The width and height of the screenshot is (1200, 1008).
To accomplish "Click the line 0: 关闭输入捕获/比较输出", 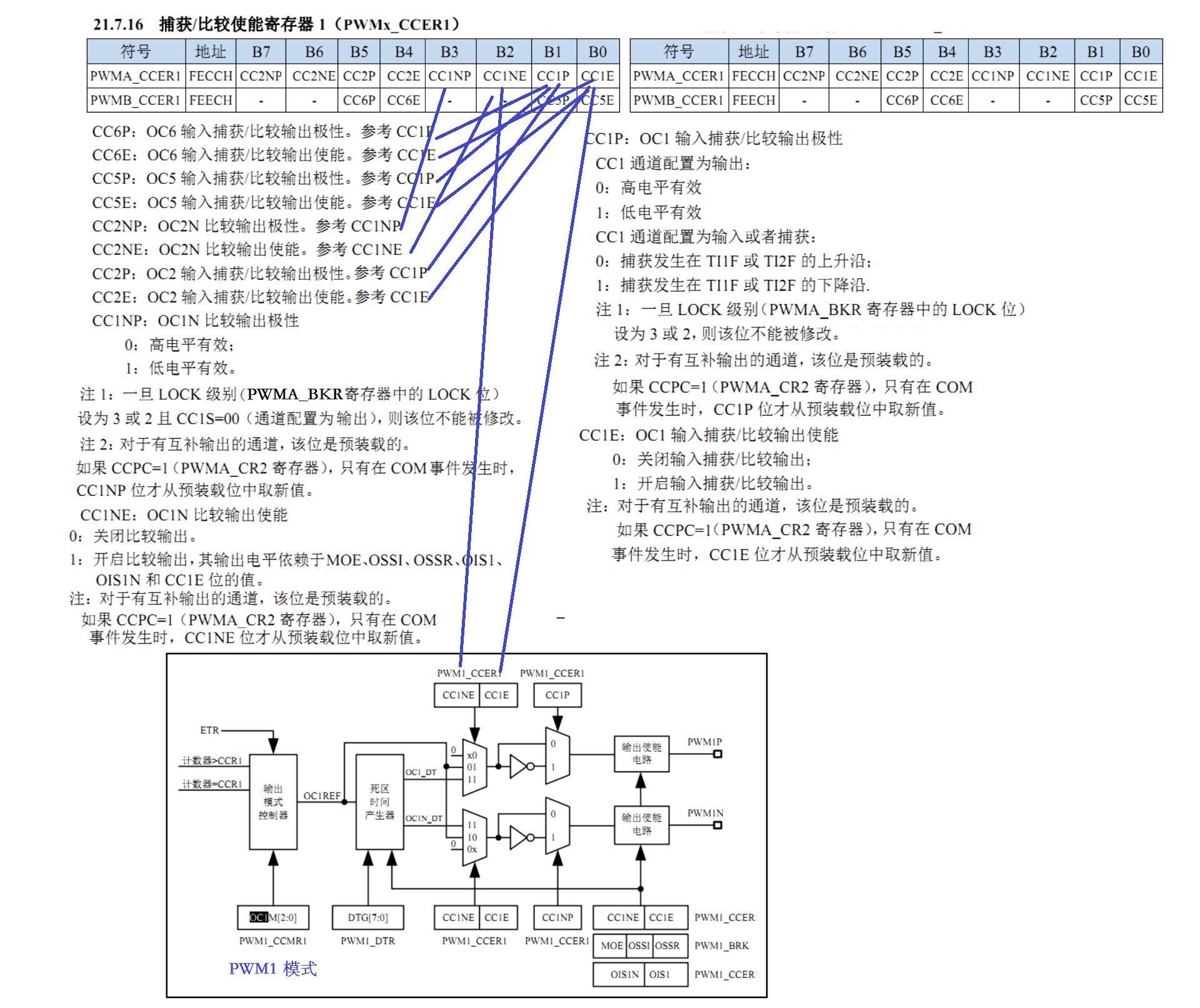I will [x=711, y=459].
